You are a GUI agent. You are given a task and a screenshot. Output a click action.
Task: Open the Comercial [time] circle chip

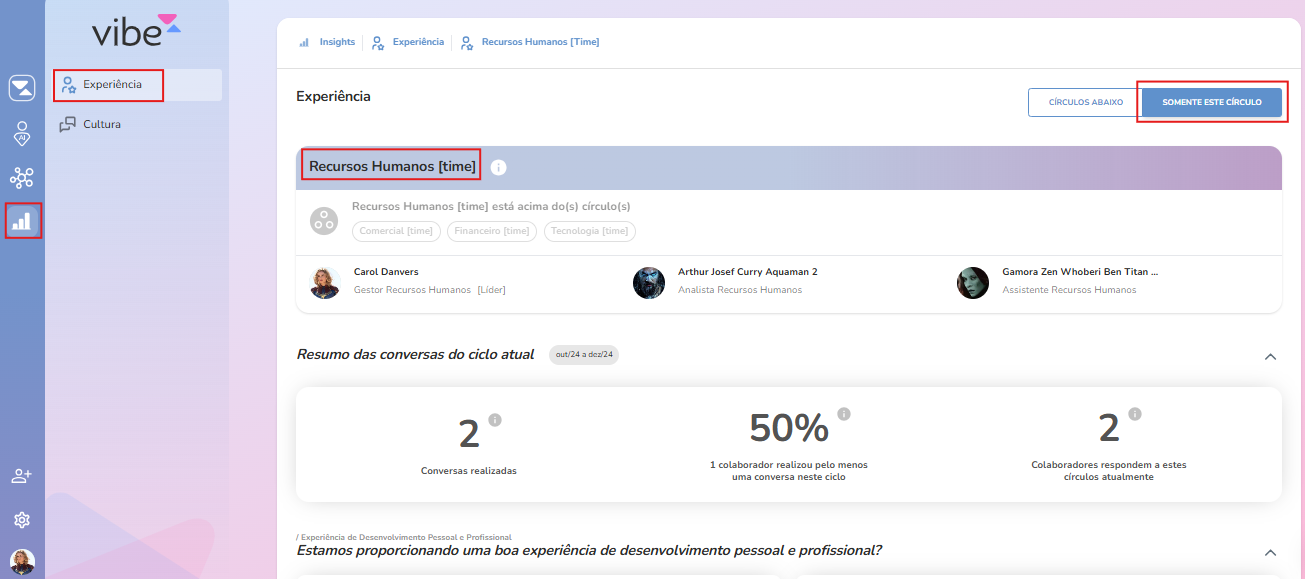tap(397, 231)
